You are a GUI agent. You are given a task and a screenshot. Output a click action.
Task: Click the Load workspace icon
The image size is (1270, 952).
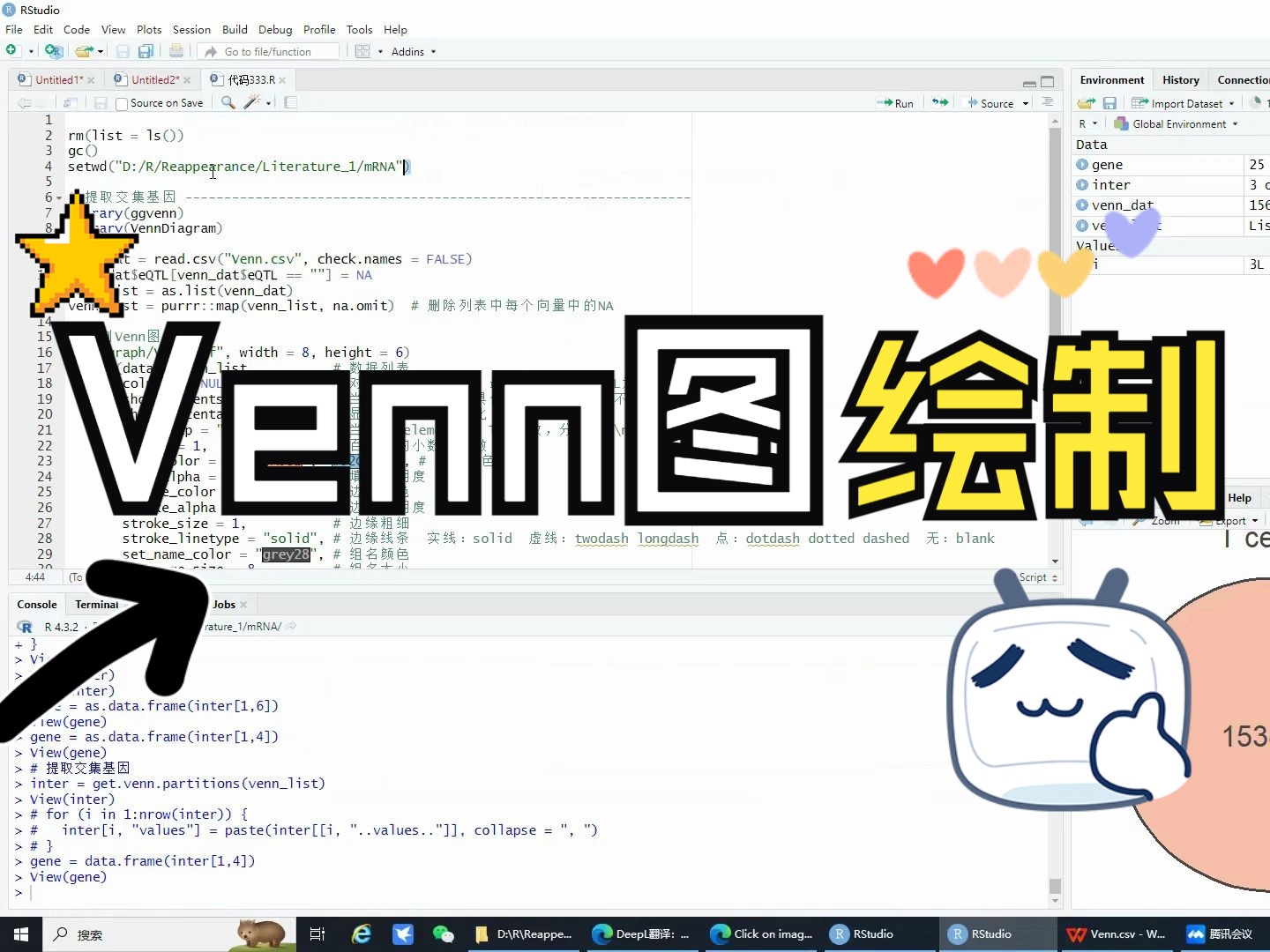click(1087, 103)
